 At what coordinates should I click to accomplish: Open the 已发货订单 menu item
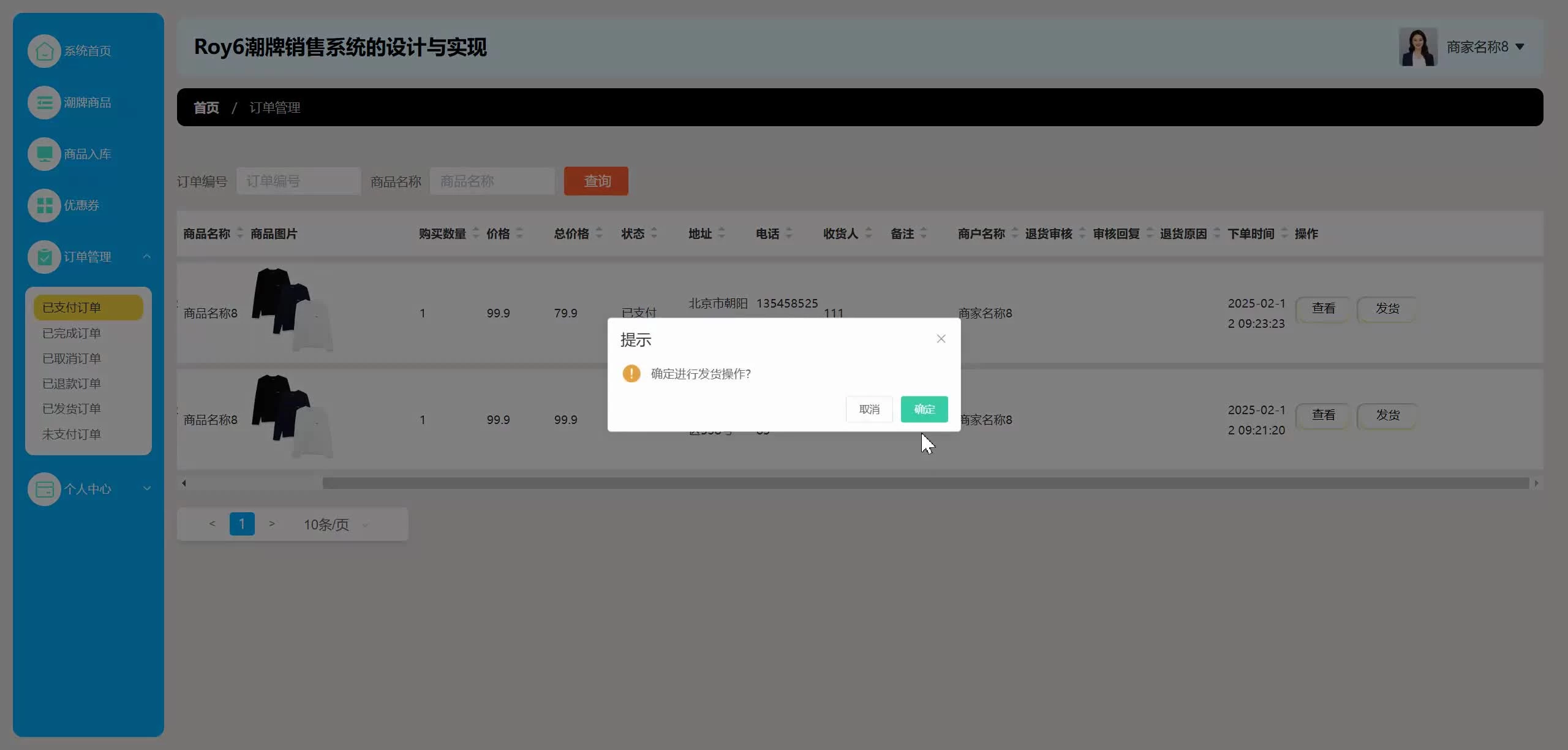point(72,409)
